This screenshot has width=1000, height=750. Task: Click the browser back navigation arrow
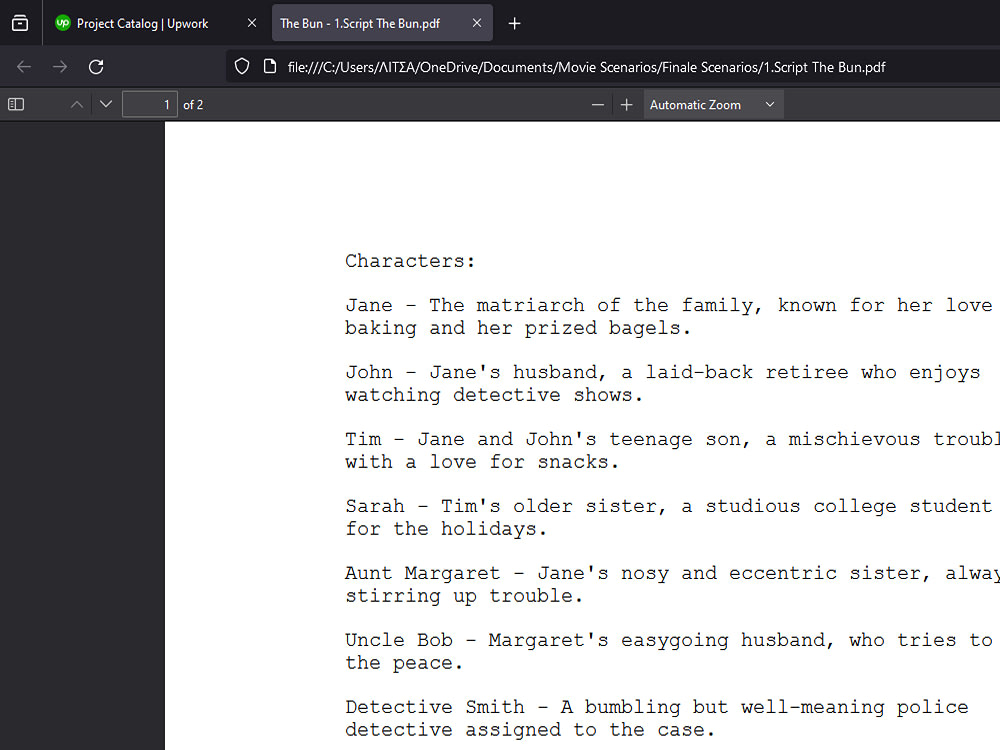[23, 66]
